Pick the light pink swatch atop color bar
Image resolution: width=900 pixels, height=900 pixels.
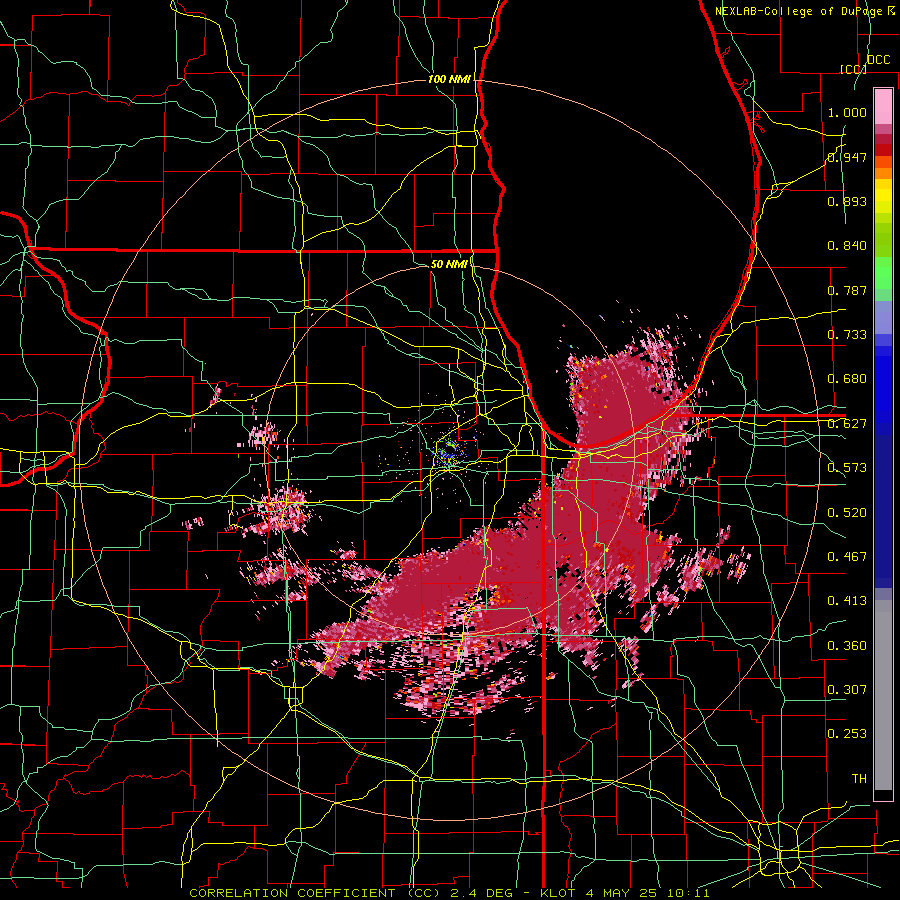(x=883, y=107)
